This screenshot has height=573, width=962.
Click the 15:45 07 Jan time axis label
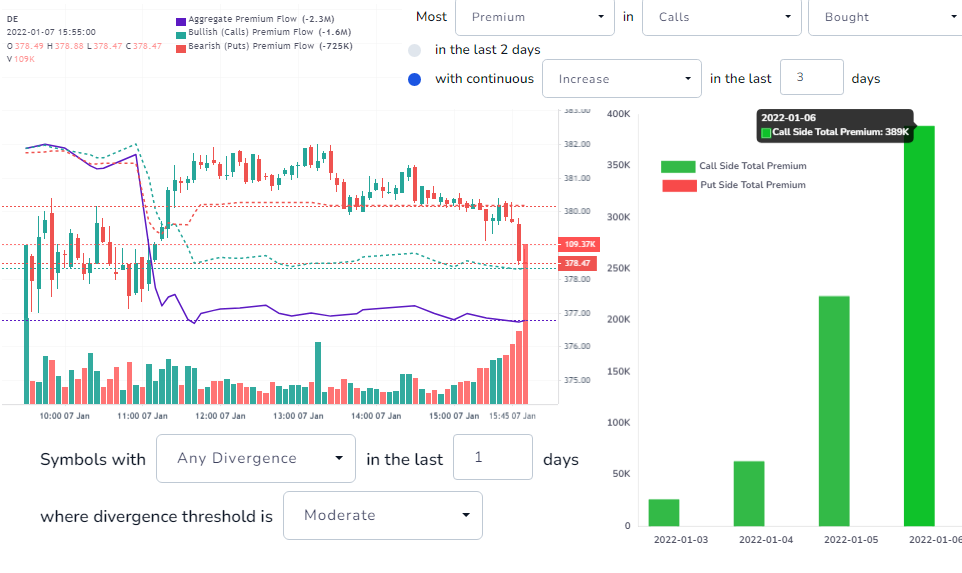pyautogui.click(x=512, y=416)
